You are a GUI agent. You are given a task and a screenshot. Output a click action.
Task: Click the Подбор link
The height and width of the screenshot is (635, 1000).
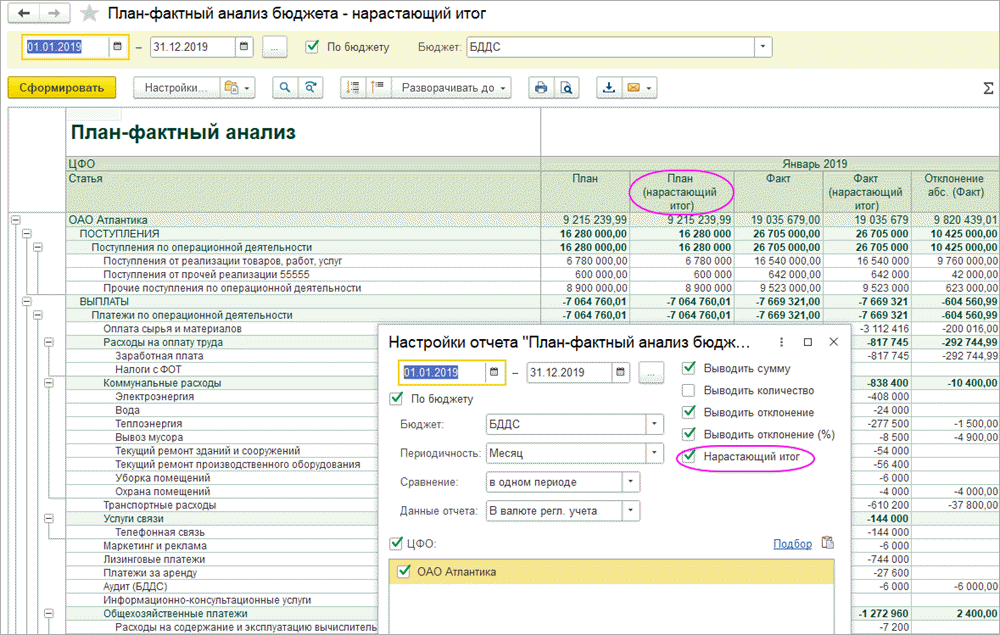pos(792,544)
